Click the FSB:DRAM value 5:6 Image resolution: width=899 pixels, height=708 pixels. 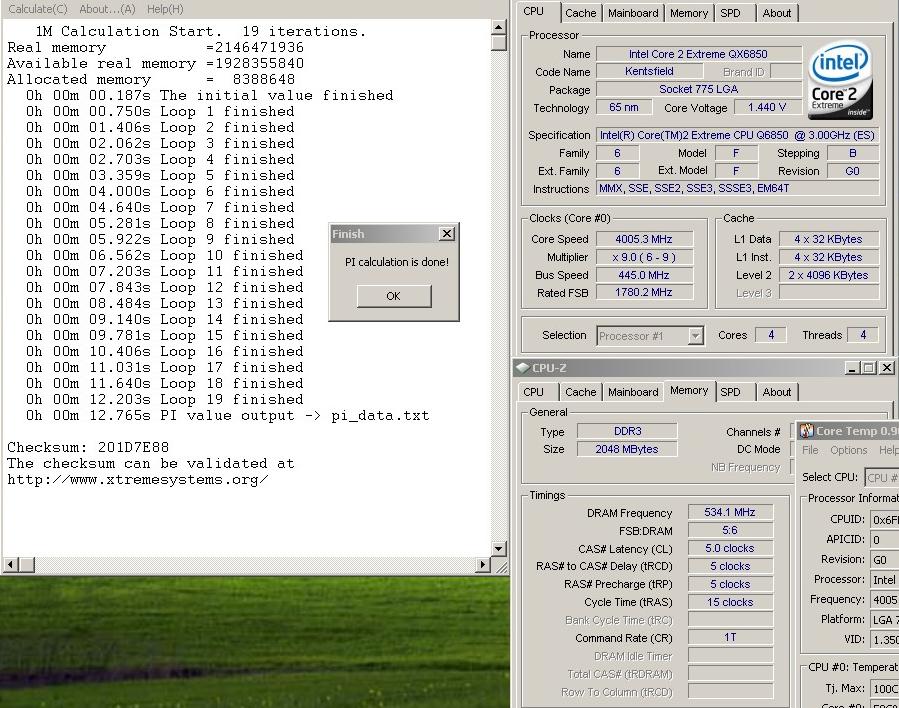[730, 530]
